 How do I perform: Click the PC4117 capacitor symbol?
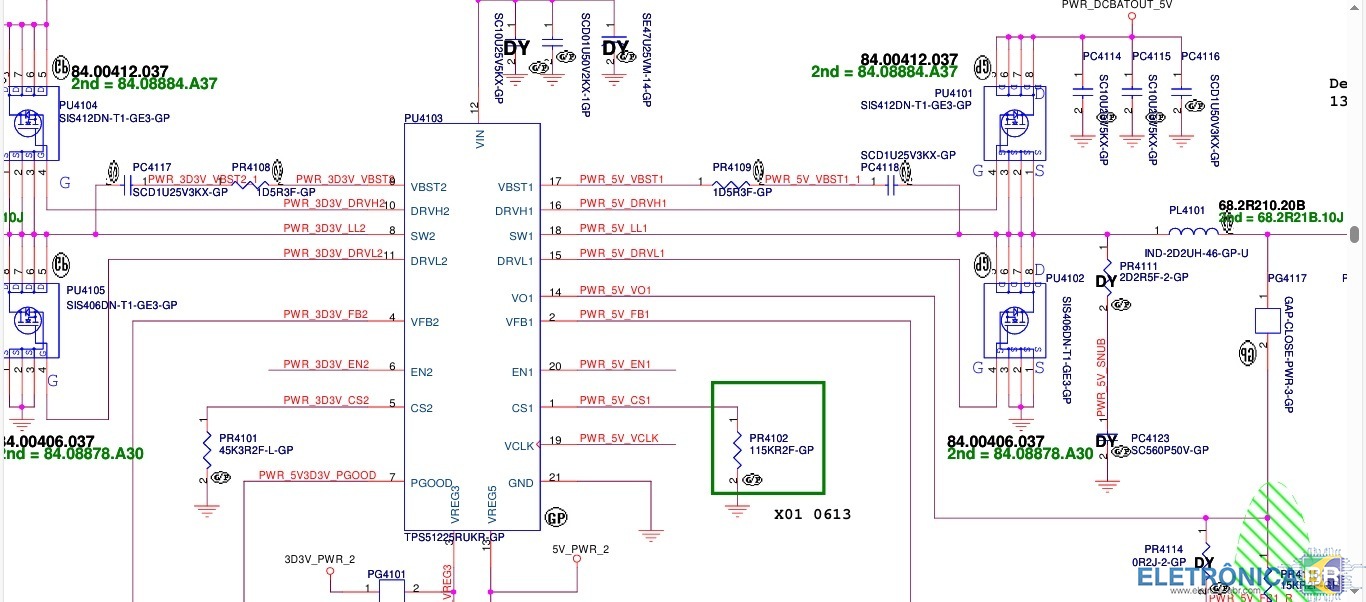[125, 185]
